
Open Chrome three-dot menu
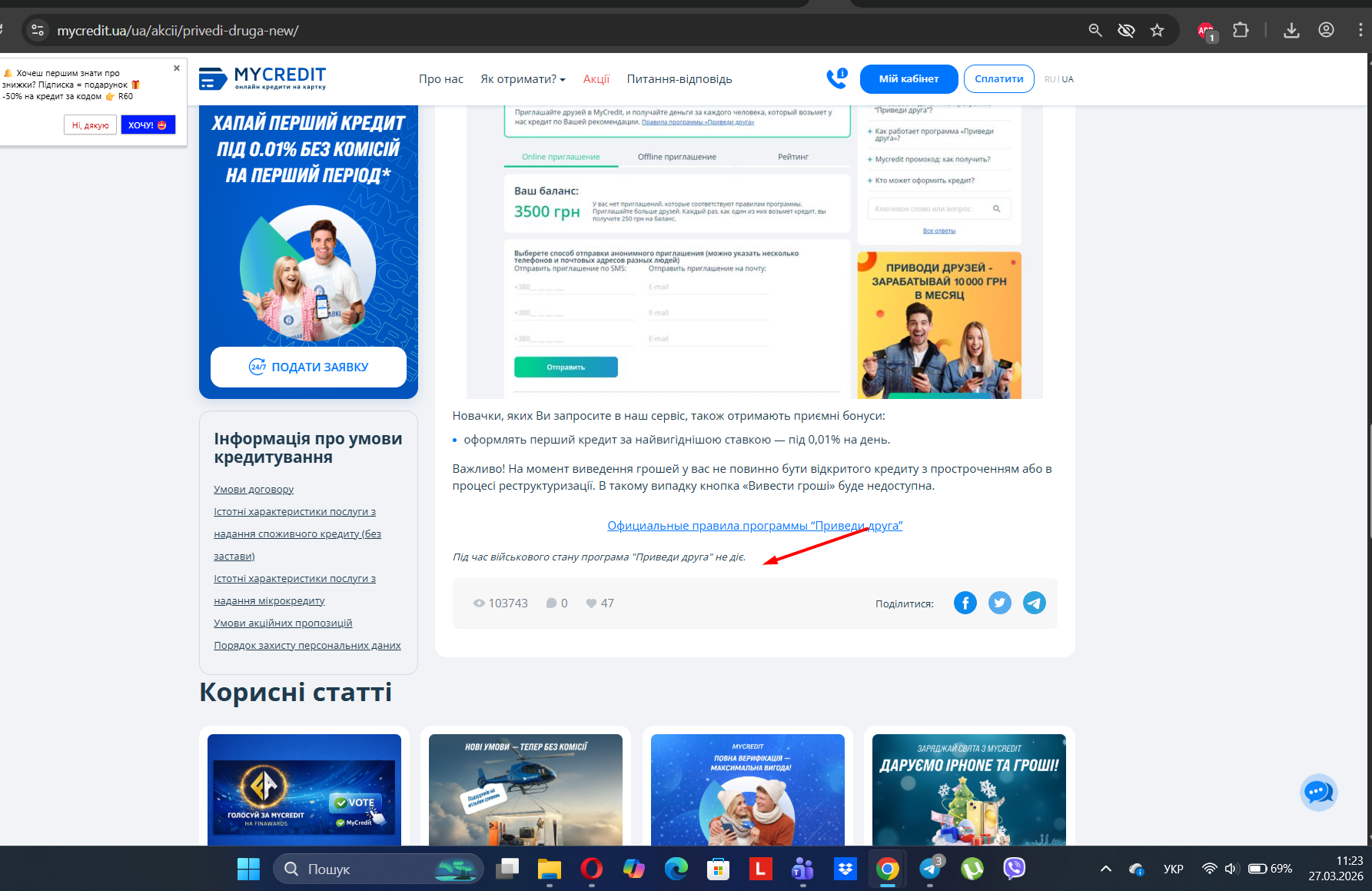[x=1360, y=31]
